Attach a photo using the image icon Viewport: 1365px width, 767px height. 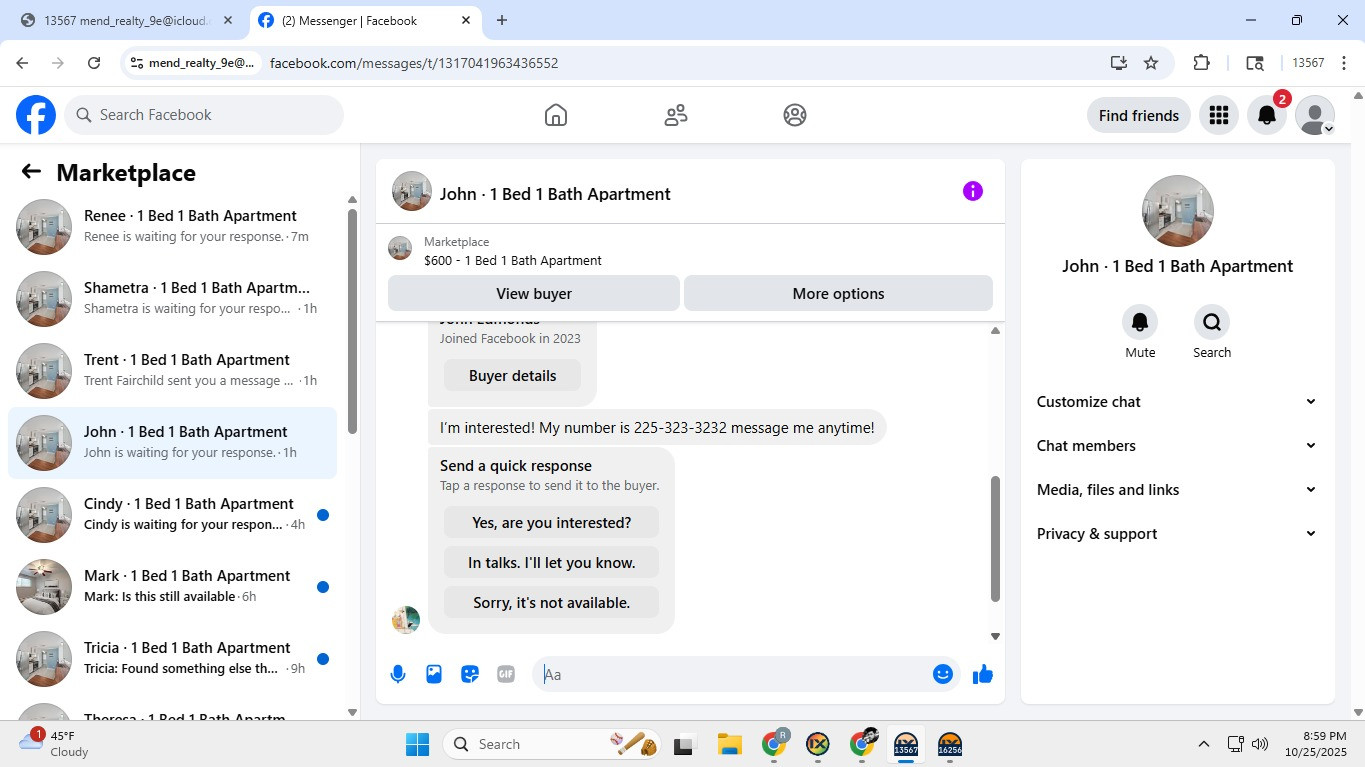434,674
